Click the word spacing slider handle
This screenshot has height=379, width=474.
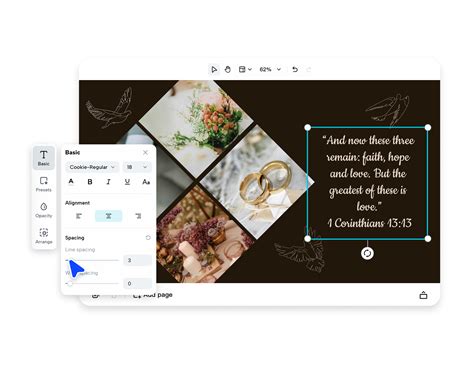pyautogui.click(x=70, y=283)
